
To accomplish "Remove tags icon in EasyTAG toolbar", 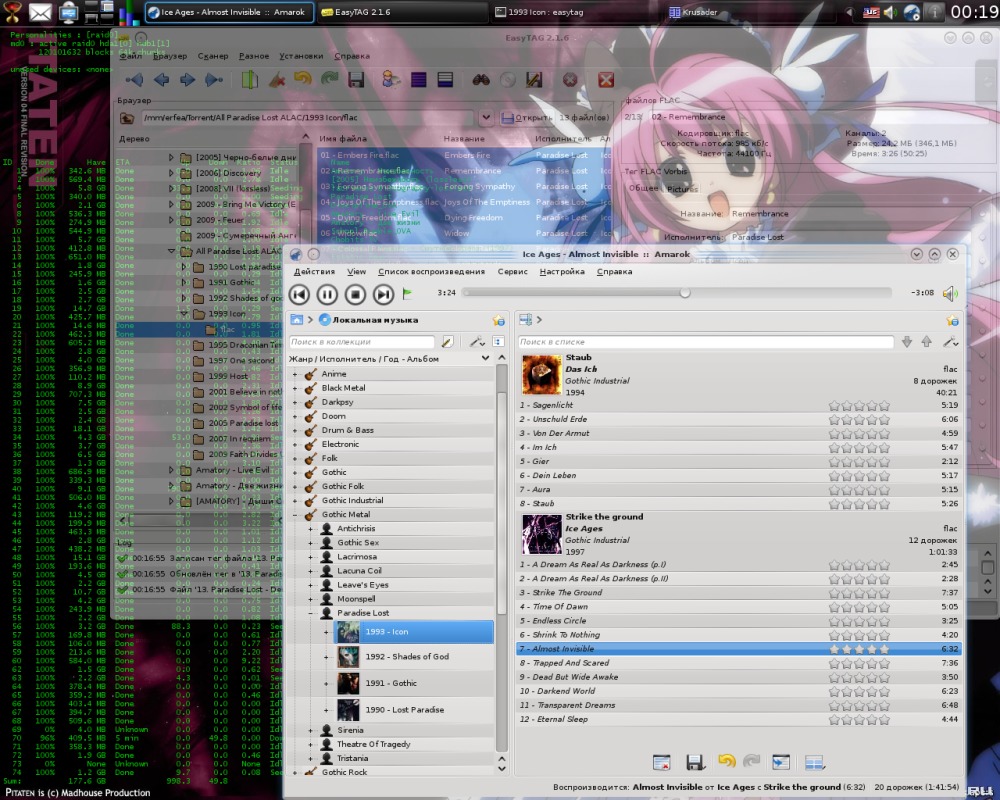I will click(277, 80).
